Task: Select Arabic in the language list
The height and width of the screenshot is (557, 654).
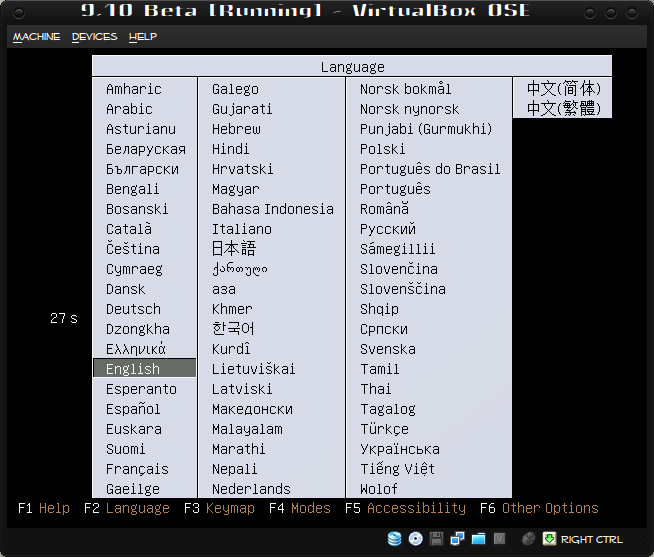Action: (x=129, y=109)
